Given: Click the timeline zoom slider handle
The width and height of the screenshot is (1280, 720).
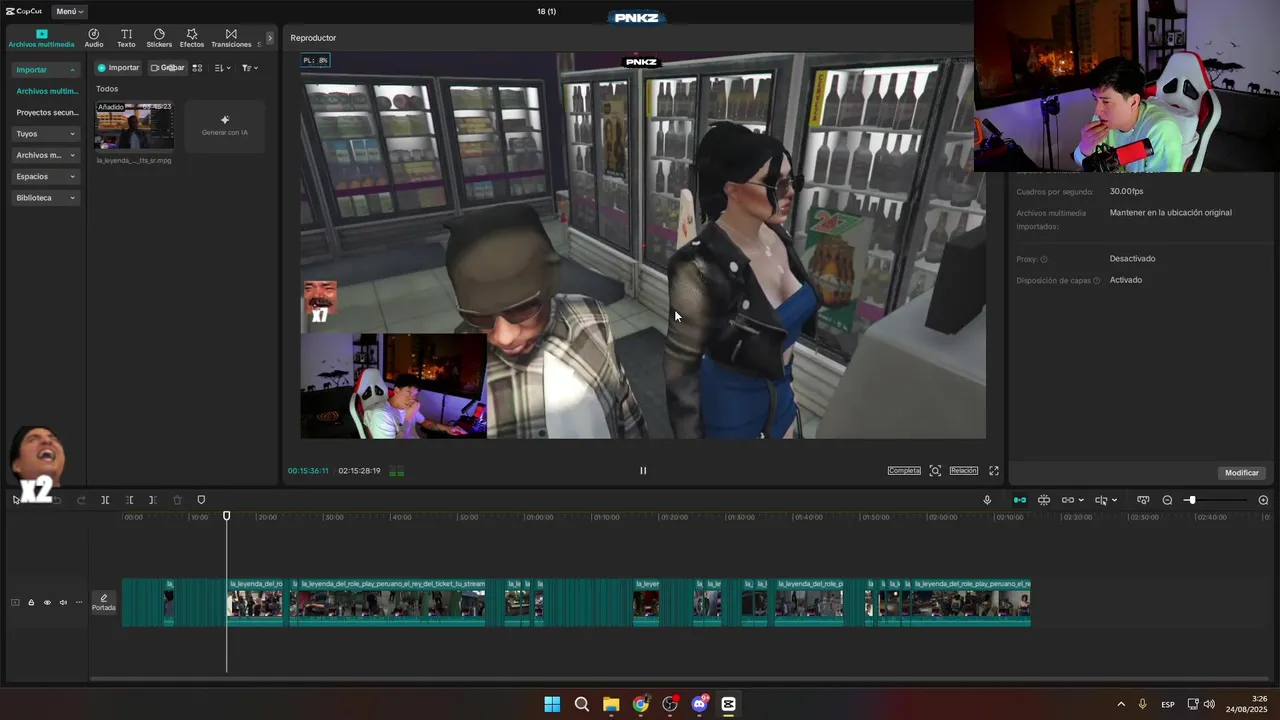Looking at the screenshot, I should pos(1191,500).
